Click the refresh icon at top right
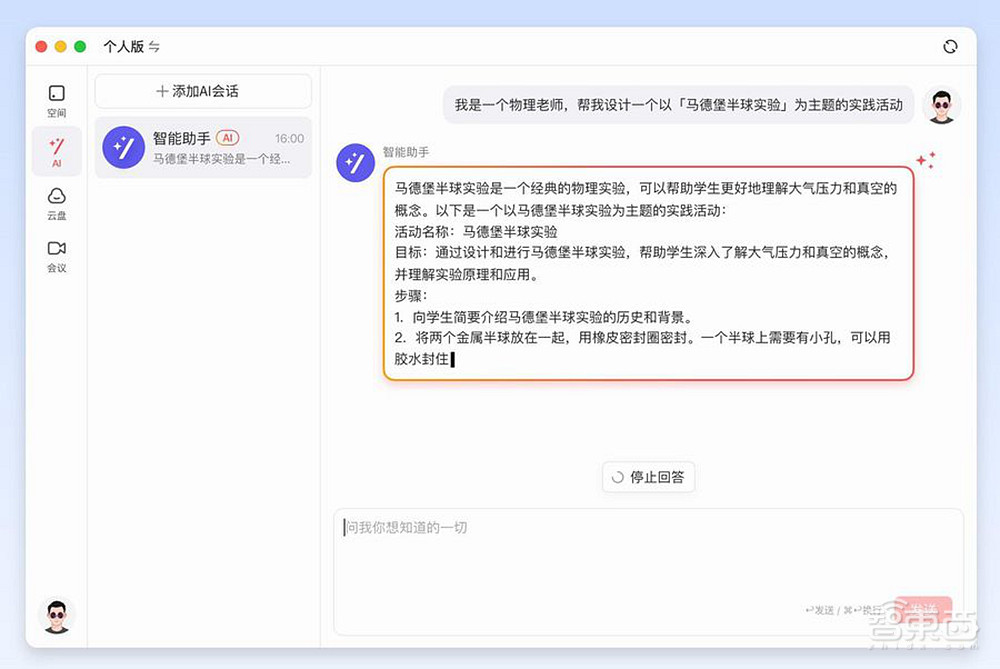 tap(950, 46)
